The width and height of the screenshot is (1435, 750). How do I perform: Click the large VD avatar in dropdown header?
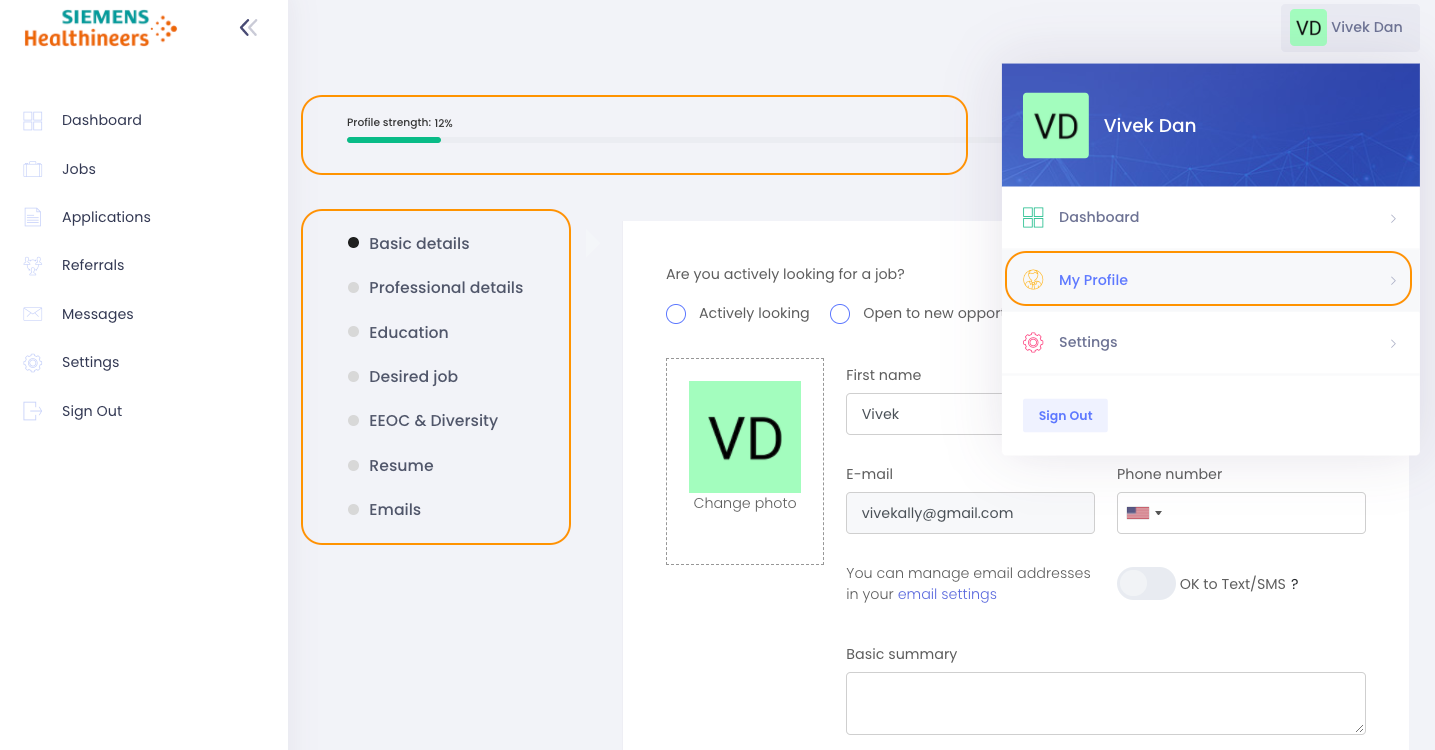point(1056,125)
